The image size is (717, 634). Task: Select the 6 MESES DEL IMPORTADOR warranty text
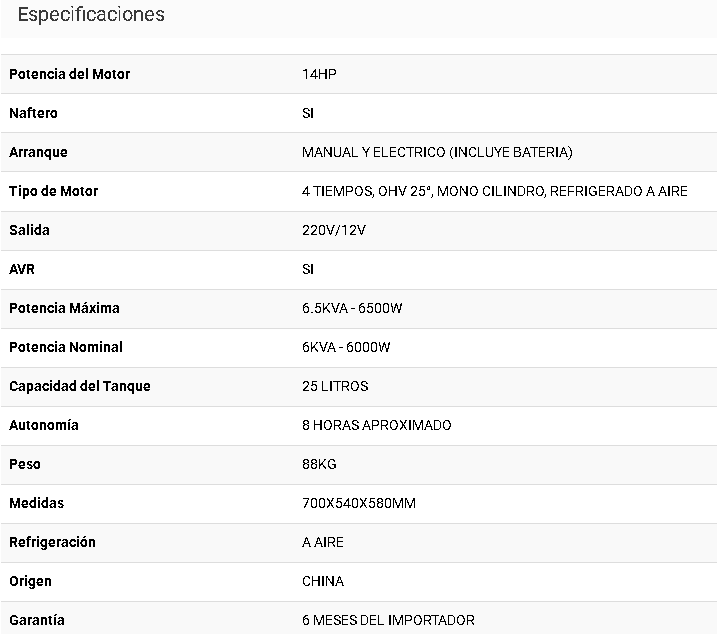388,620
